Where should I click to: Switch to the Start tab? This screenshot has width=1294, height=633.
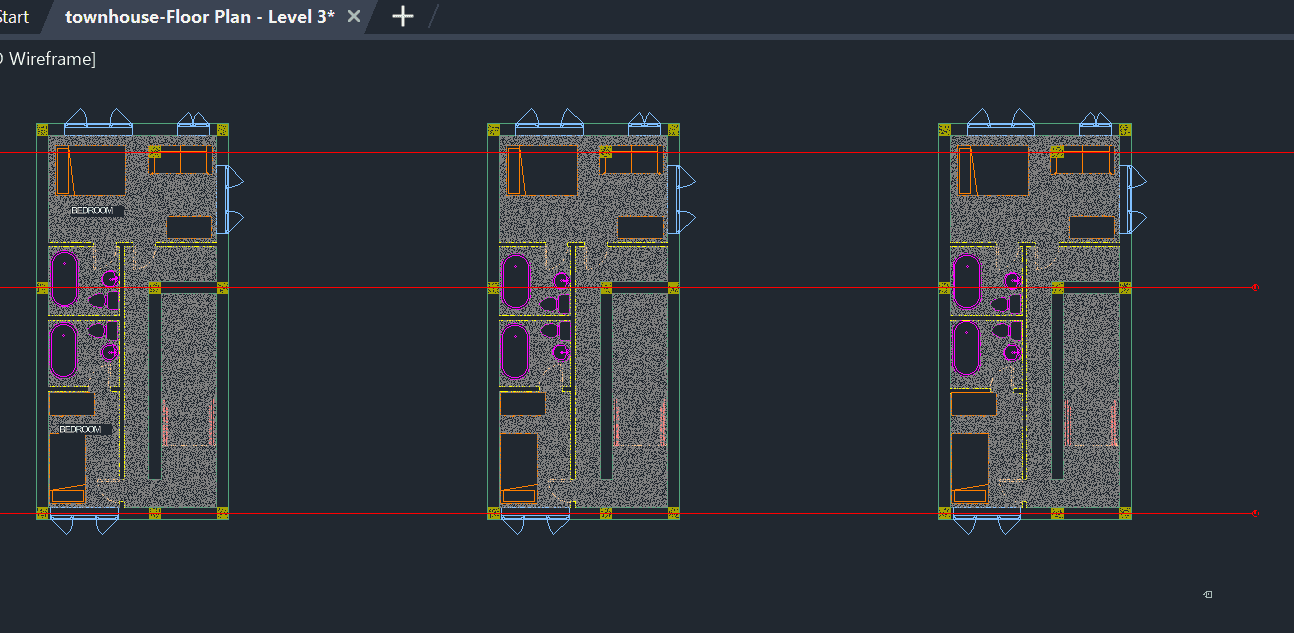pyautogui.click(x=14, y=17)
